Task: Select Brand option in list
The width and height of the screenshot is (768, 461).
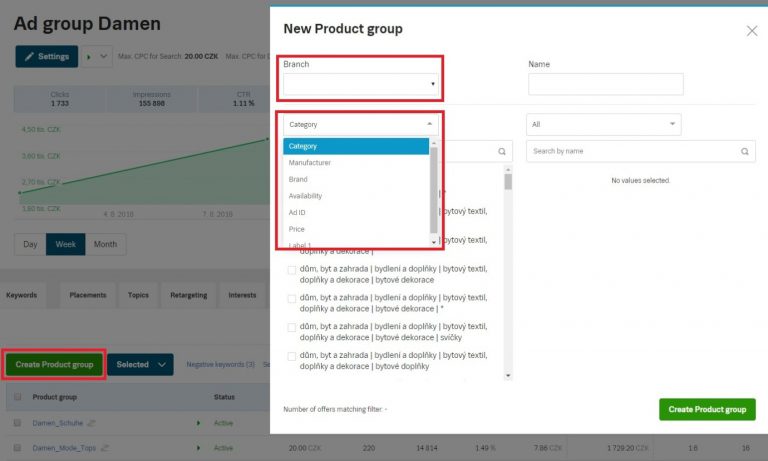Action: pos(356,179)
